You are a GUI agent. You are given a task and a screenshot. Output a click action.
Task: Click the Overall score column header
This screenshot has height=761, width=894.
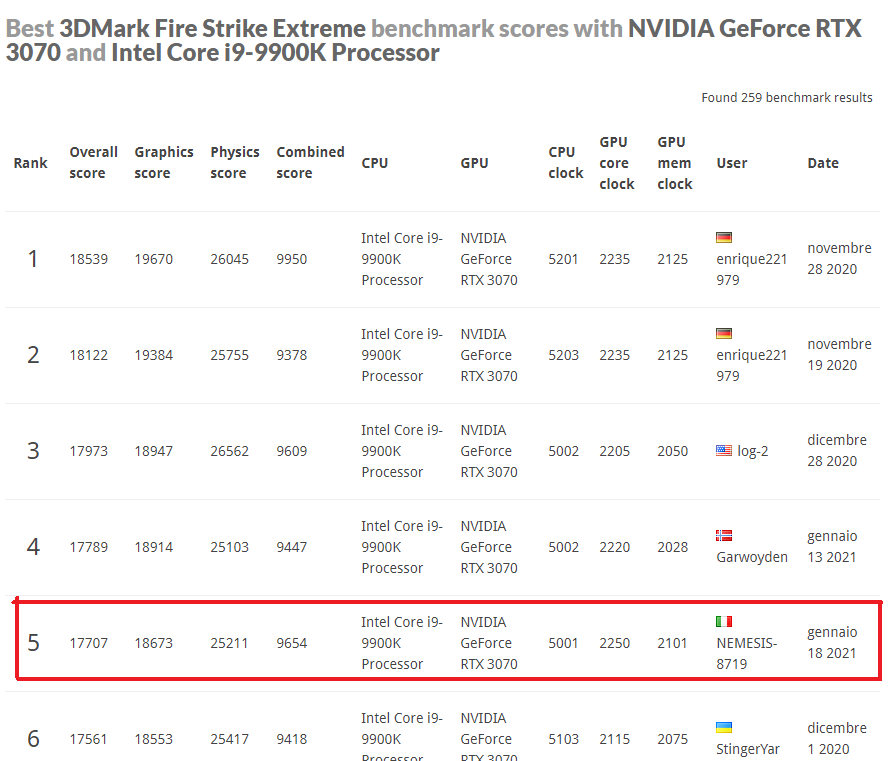(94, 162)
